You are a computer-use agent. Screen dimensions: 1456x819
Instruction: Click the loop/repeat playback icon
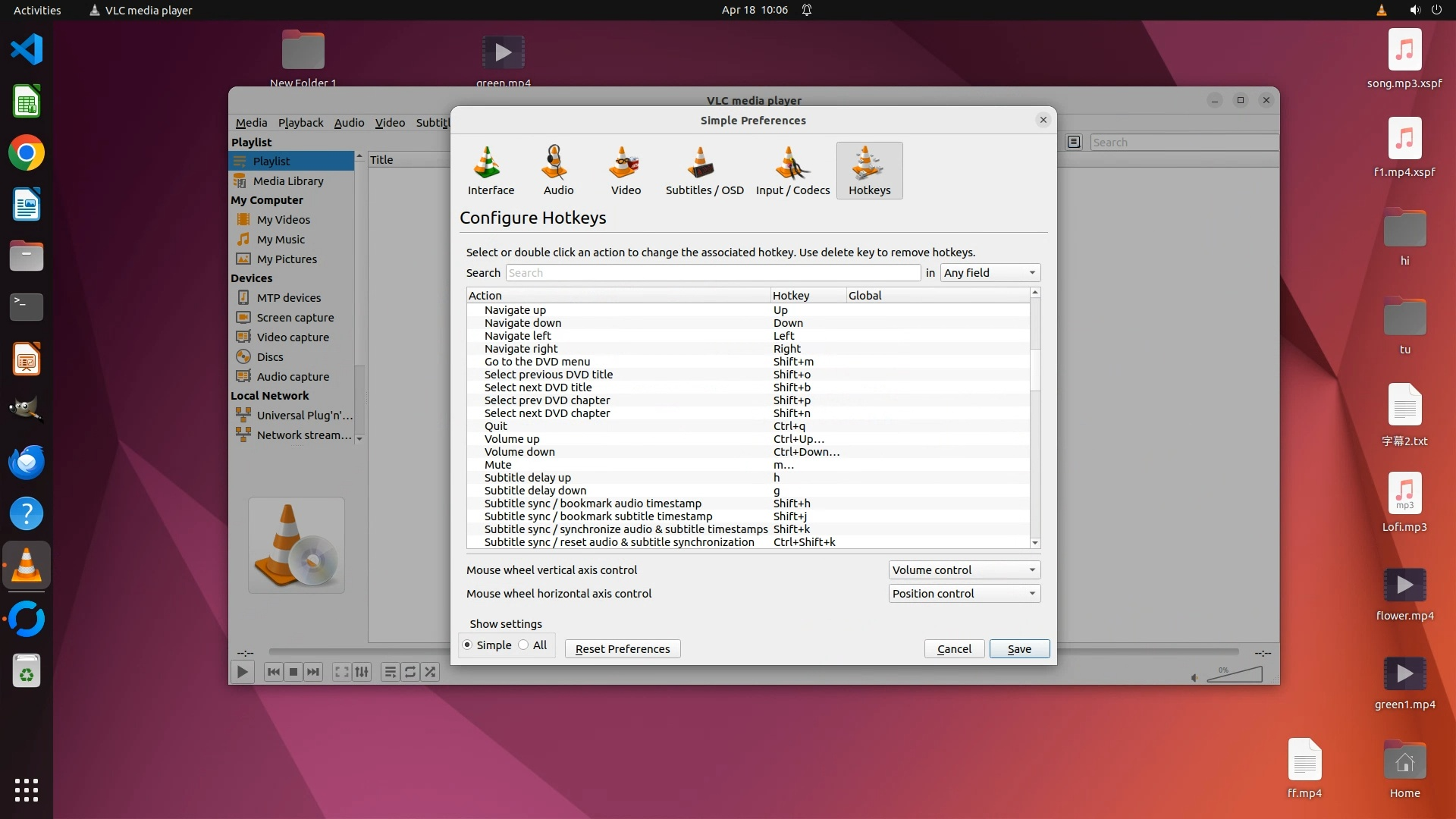tap(410, 672)
